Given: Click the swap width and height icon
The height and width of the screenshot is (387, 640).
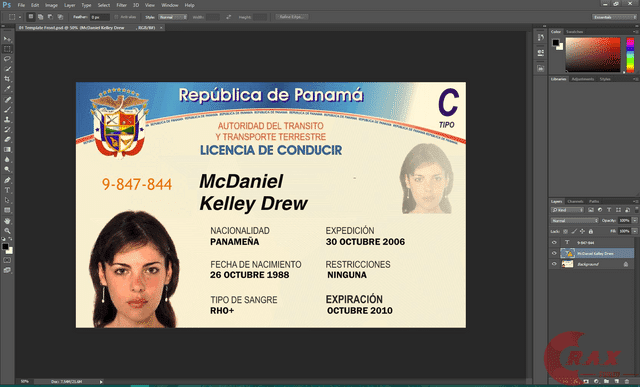Looking at the screenshot, I should click(x=229, y=17).
